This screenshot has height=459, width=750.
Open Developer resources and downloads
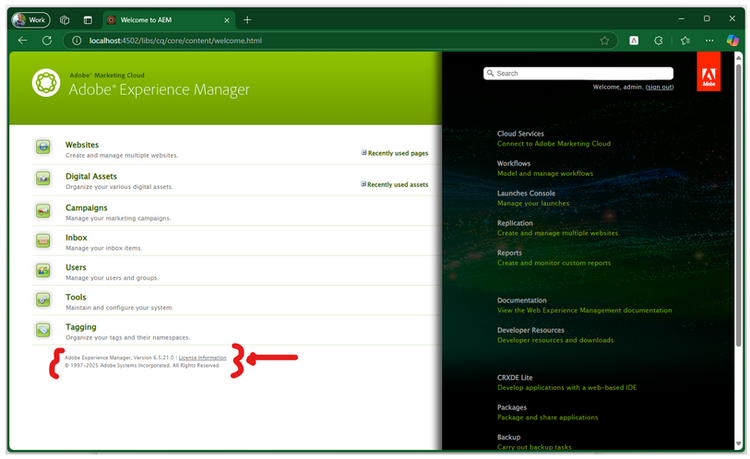pyautogui.click(x=555, y=340)
